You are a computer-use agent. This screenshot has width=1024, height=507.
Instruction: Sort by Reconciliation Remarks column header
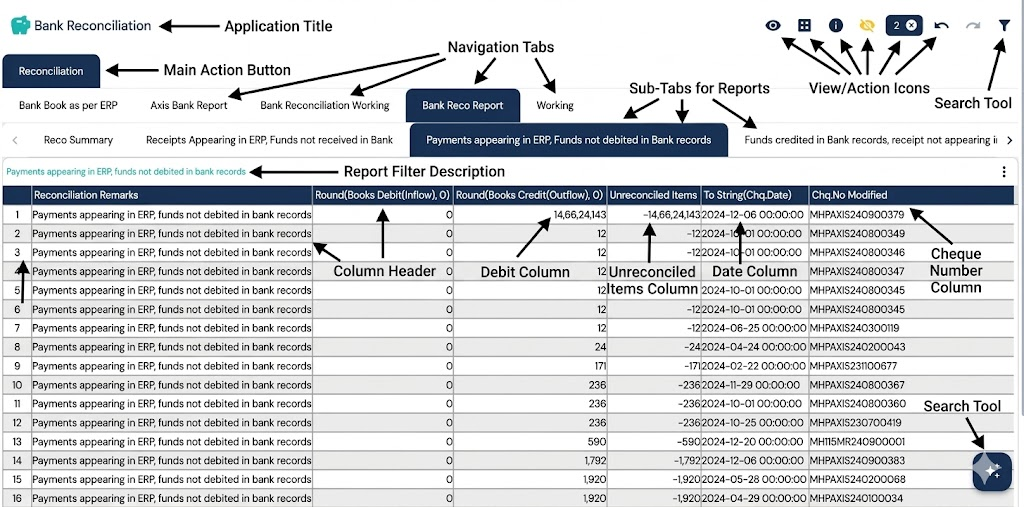172,195
